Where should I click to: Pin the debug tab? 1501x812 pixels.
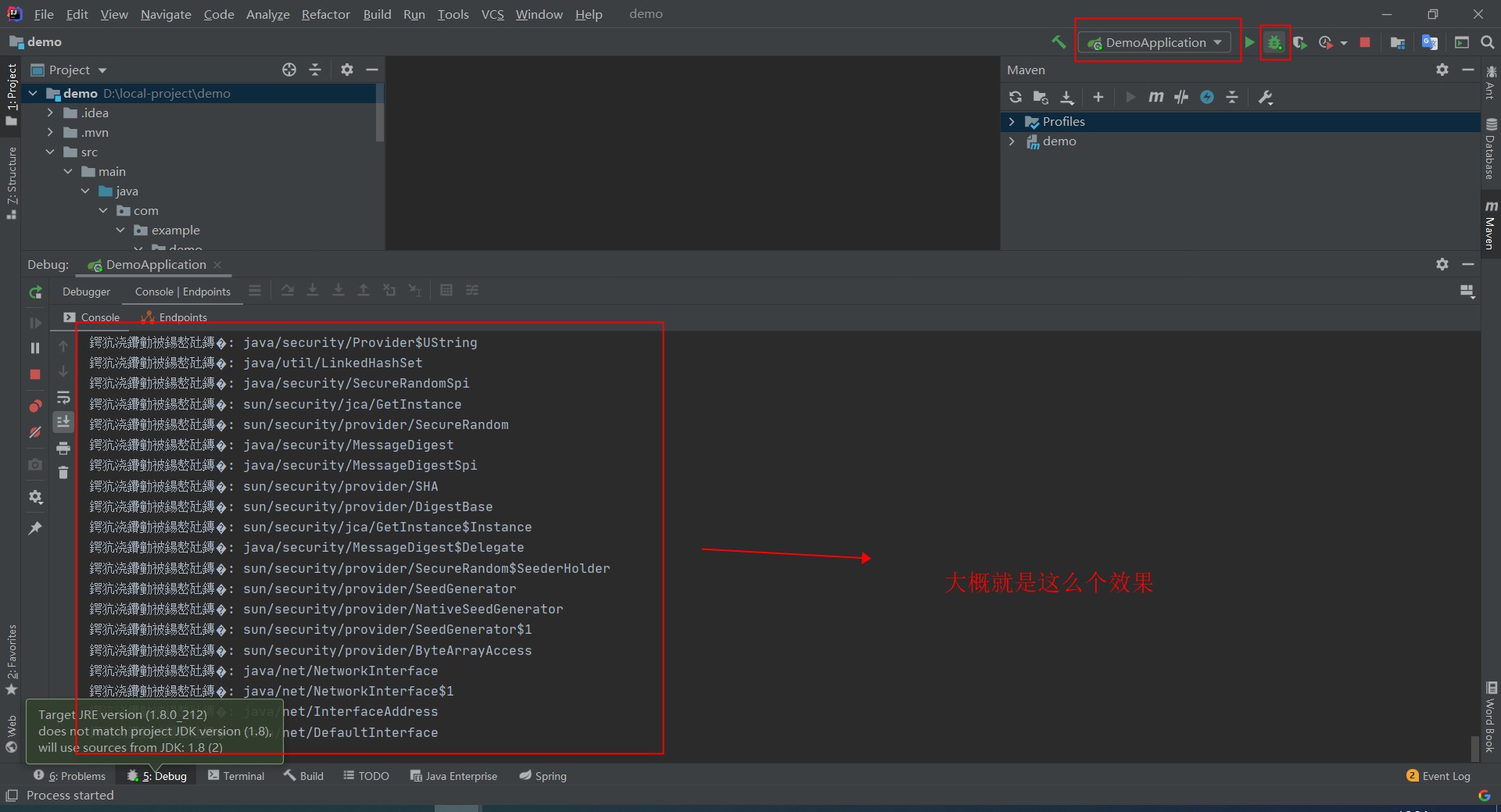35,528
